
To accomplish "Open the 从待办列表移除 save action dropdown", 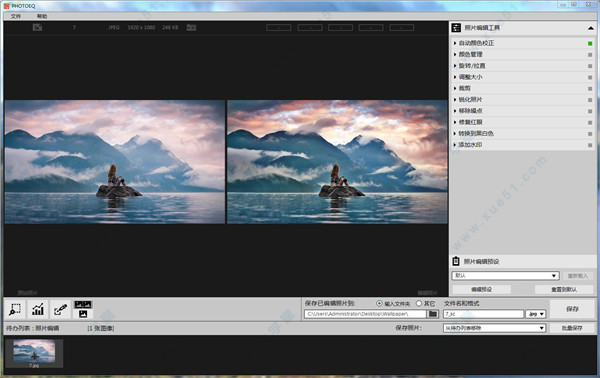I will 494,328.
